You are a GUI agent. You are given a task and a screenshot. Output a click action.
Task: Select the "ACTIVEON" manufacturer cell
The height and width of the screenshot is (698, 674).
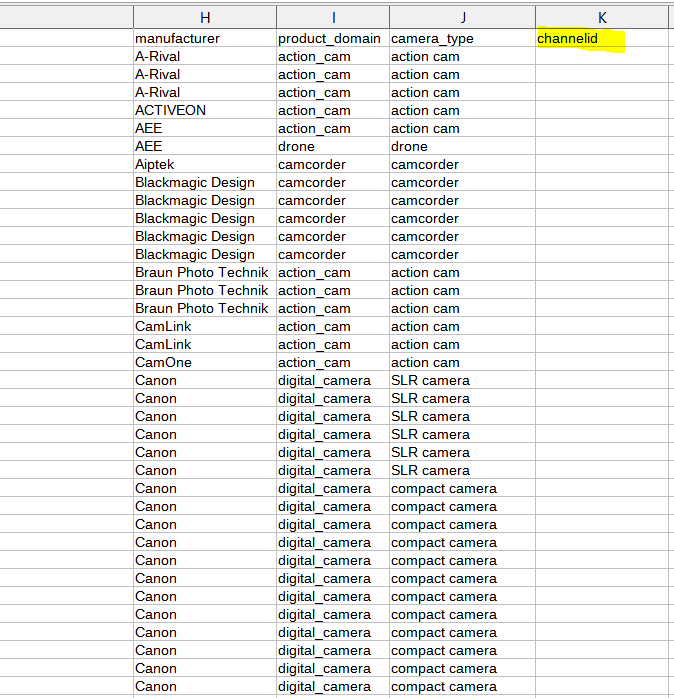click(x=205, y=110)
